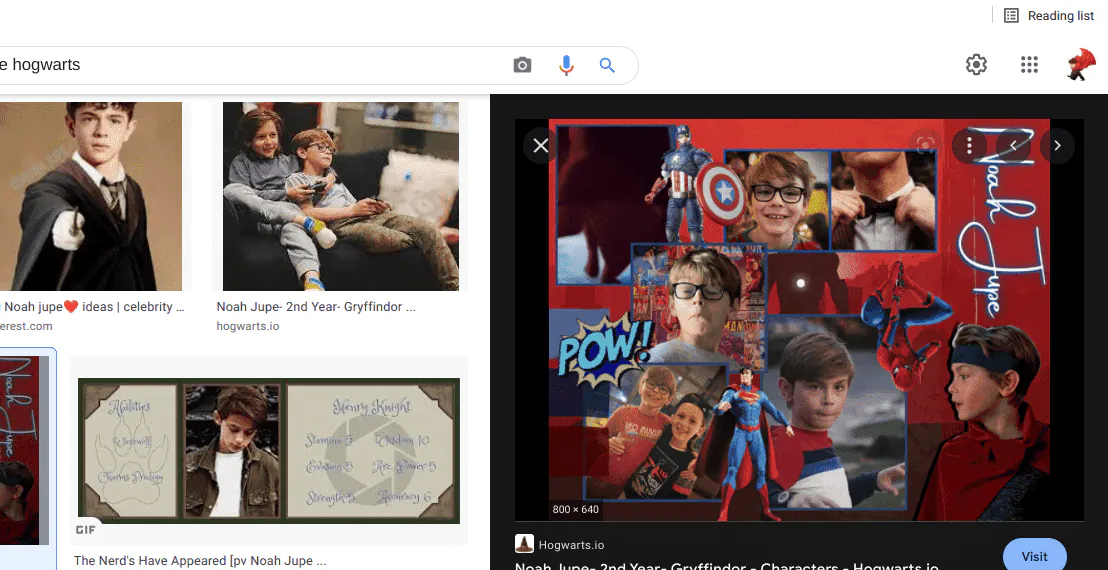Viewport: 1108px width, 570px height.
Task: Open the Google account profile avatar
Action: (1080, 64)
